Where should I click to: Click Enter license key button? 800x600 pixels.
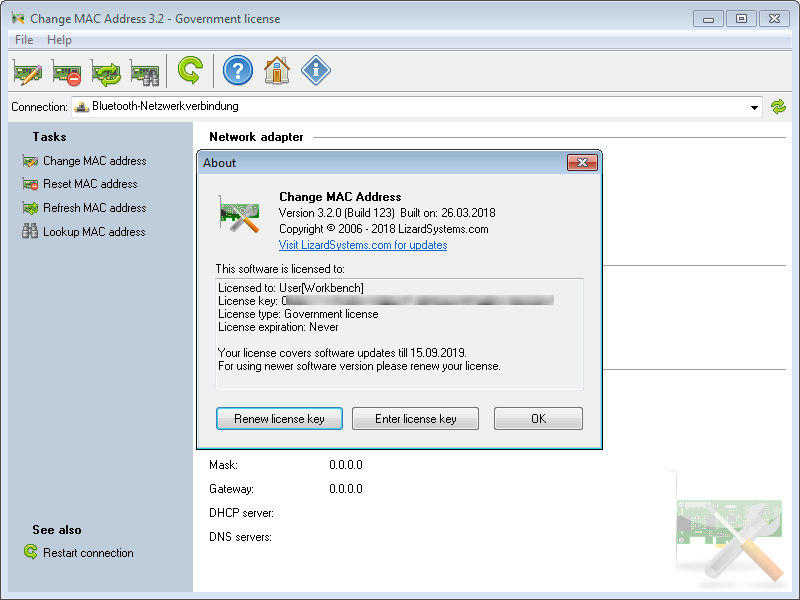tap(415, 419)
